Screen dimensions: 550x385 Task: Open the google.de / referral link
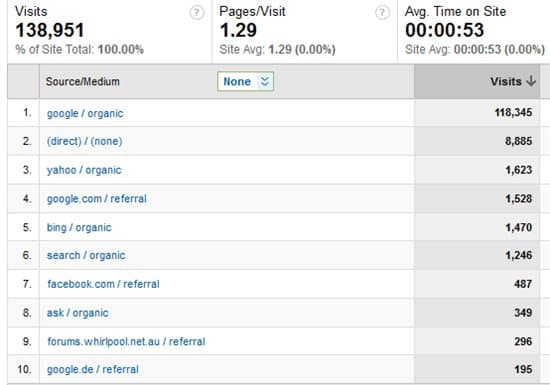pos(93,369)
